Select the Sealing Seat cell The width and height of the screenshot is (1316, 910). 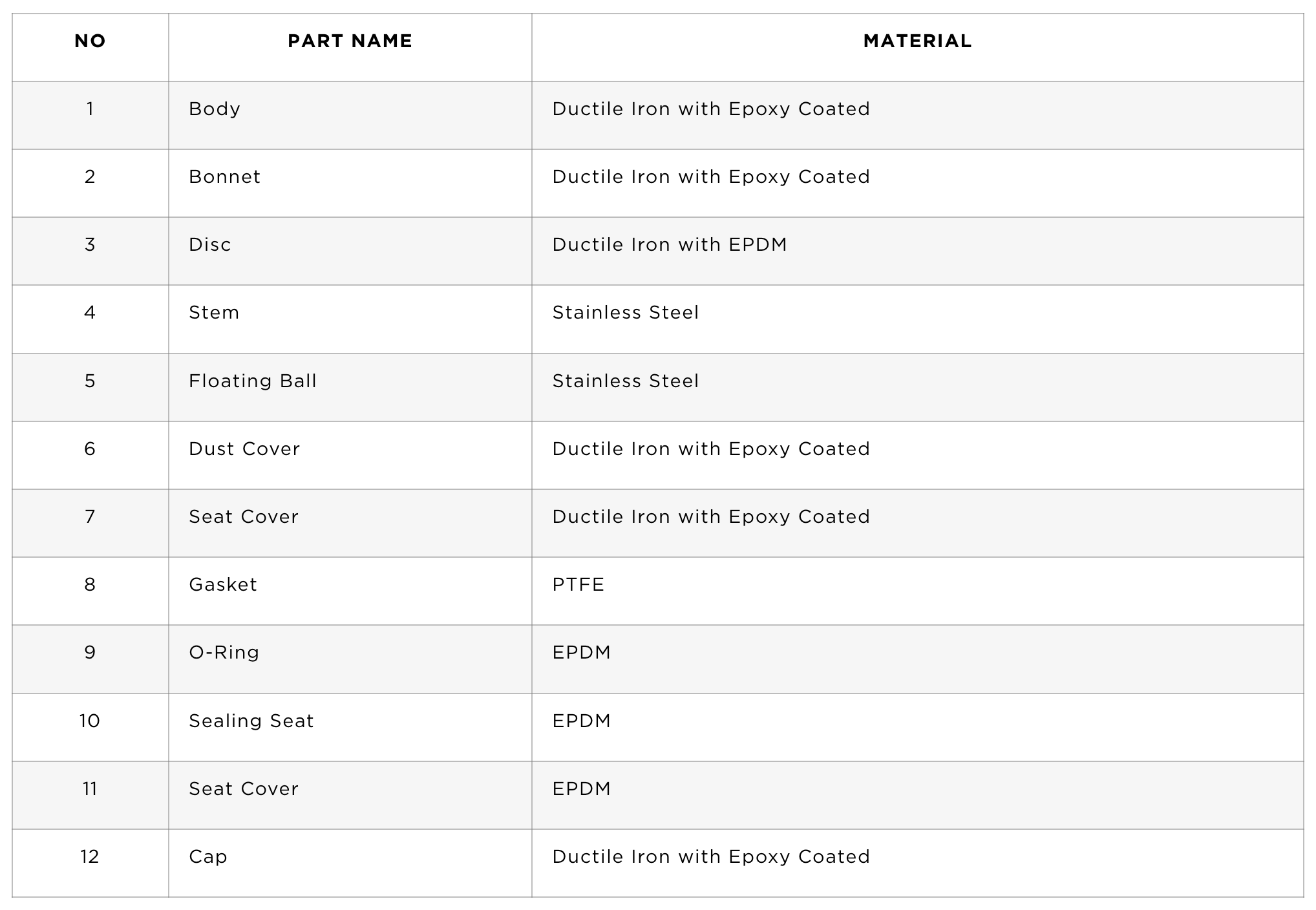pyautogui.click(x=251, y=721)
